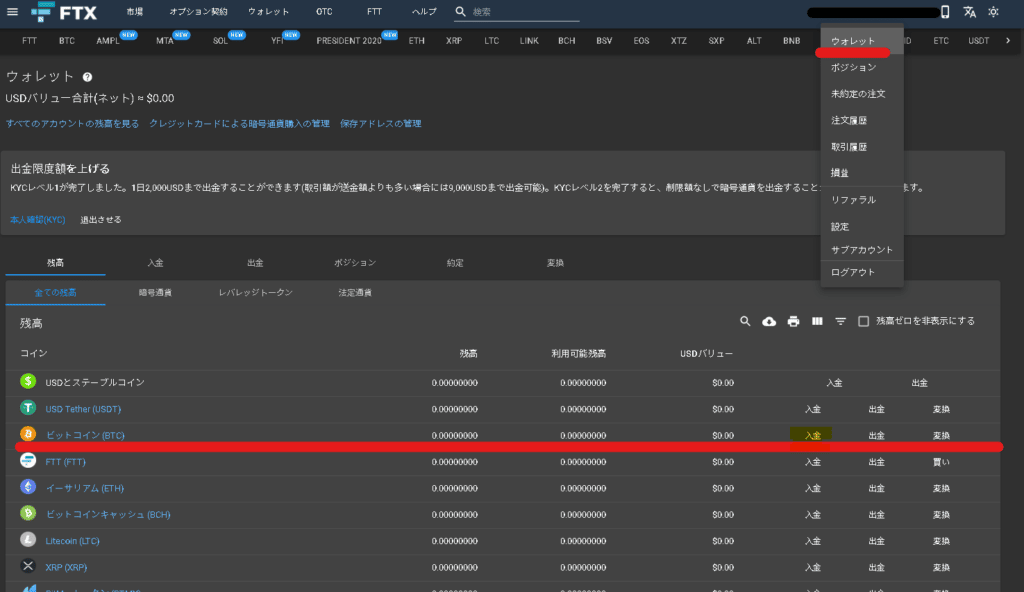This screenshot has width=1024, height=592.
Task: Expand the ticker bar with the right chevron
Action: (x=1008, y=41)
